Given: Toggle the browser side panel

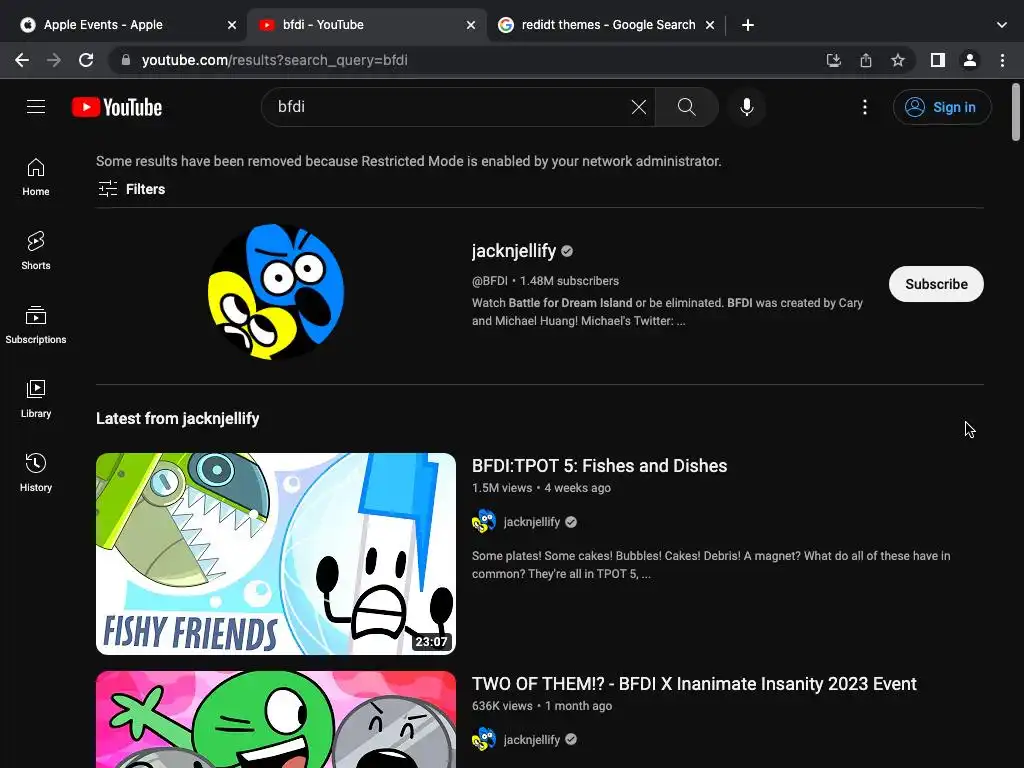Looking at the screenshot, I should (938, 61).
